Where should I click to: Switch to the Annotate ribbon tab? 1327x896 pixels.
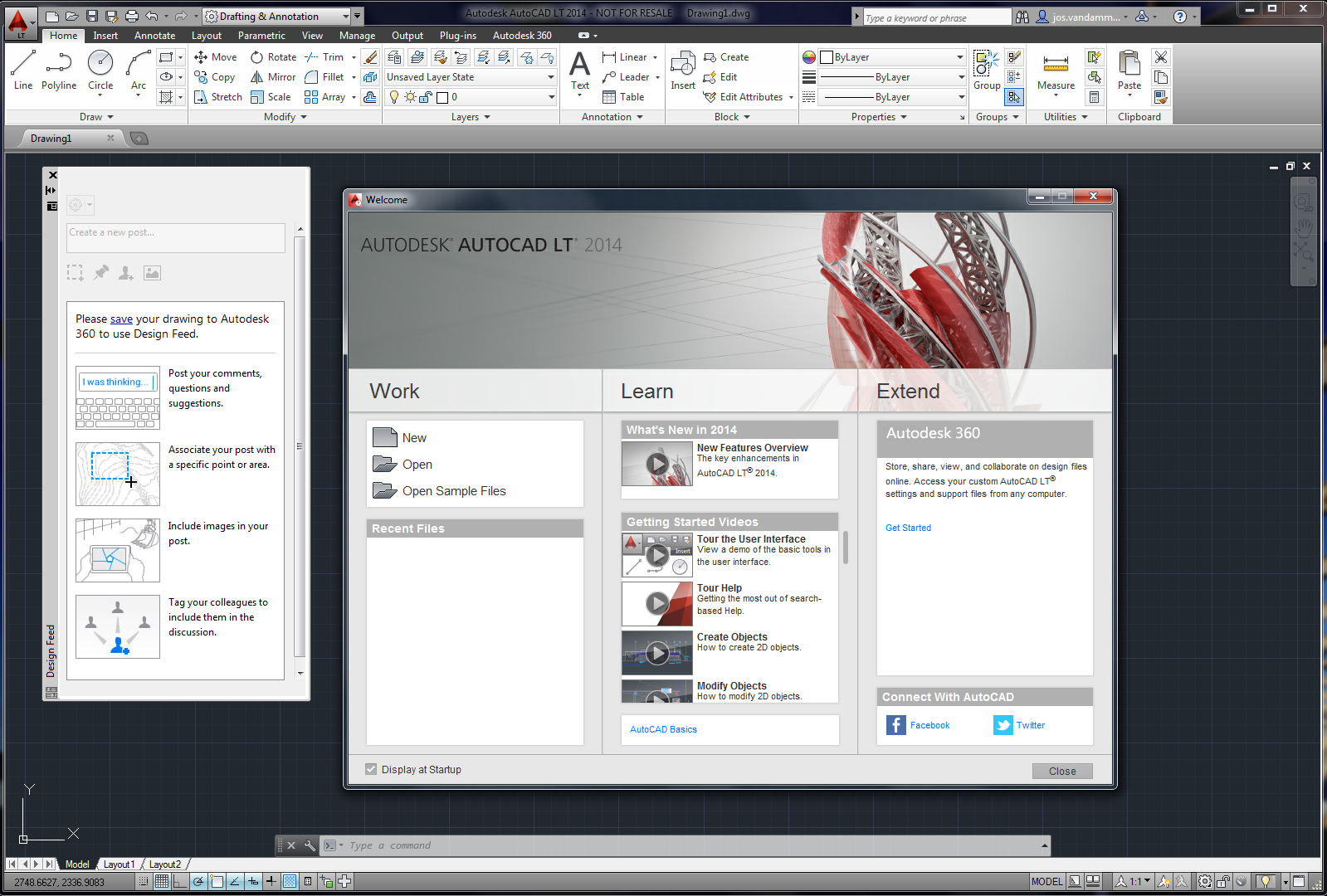155,36
